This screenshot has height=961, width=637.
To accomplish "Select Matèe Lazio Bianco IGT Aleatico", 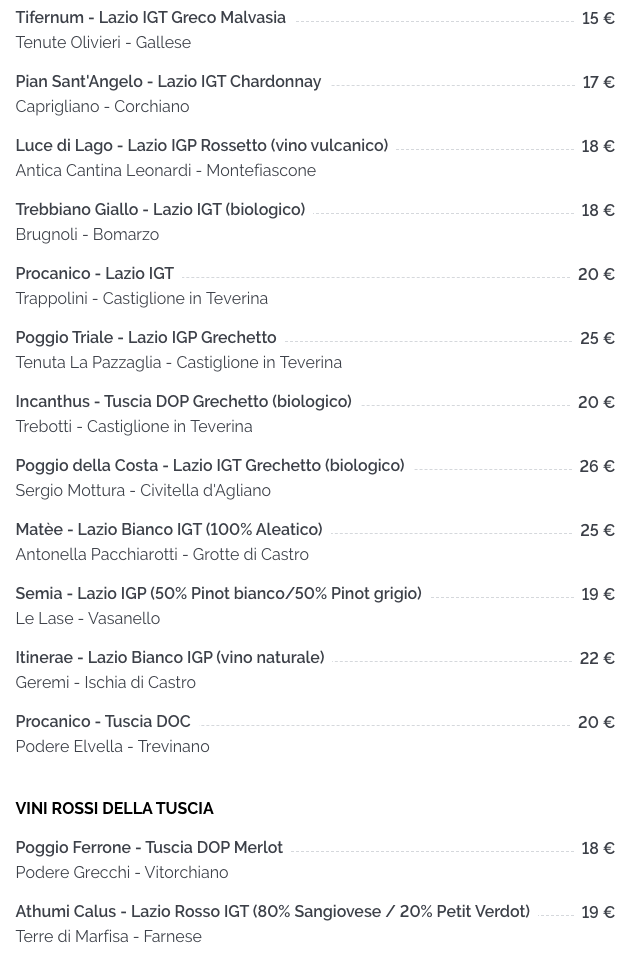I will point(169,530).
